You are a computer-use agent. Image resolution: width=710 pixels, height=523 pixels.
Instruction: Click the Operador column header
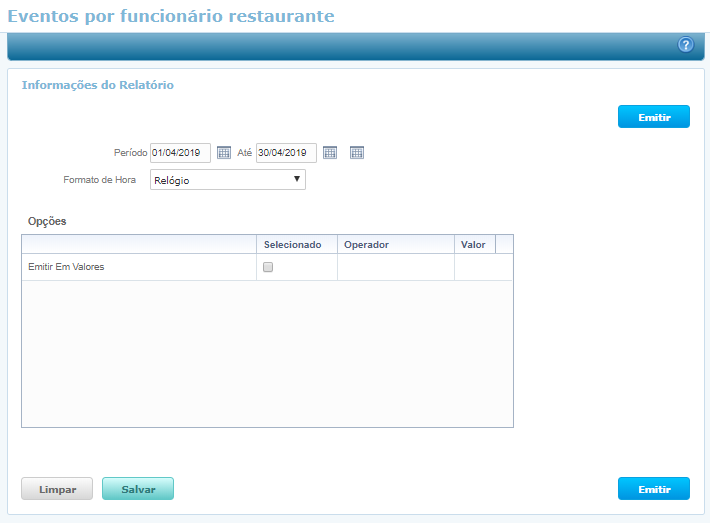(x=366, y=244)
